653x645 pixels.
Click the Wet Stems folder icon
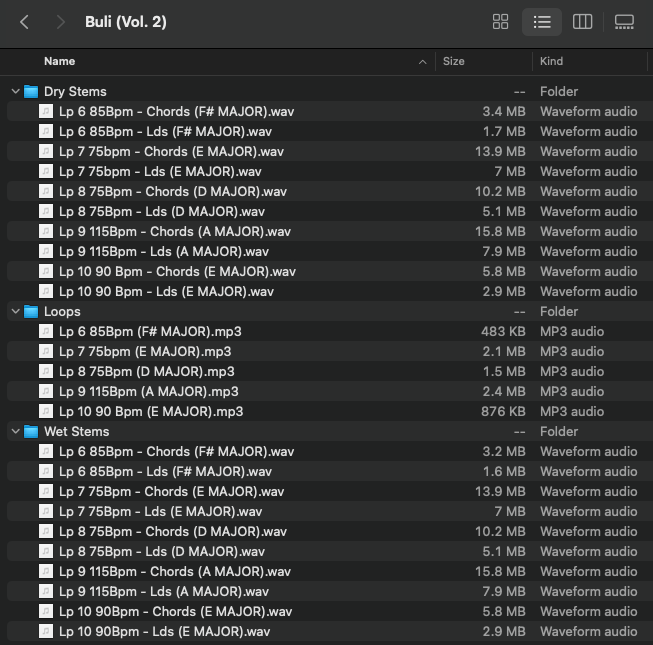[31, 431]
